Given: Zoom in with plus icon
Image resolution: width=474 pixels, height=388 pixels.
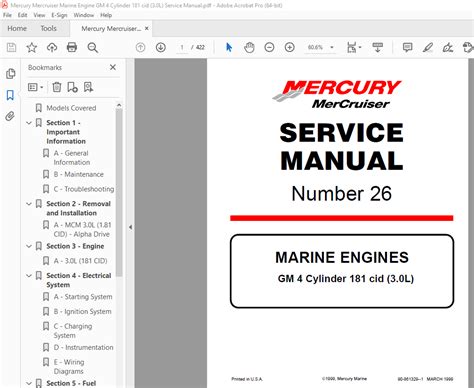Looking at the screenshot, I should pyautogui.click(x=290, y=47).
